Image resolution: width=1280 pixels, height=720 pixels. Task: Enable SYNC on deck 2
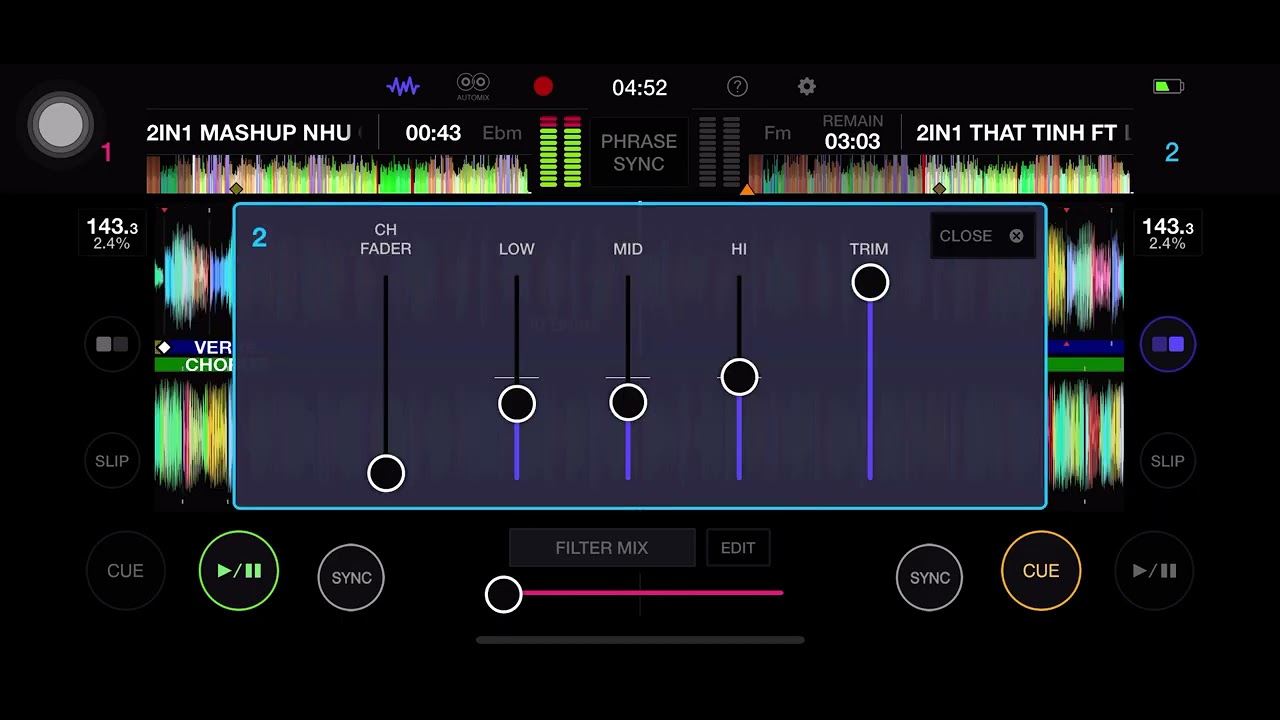coord(929,577)
